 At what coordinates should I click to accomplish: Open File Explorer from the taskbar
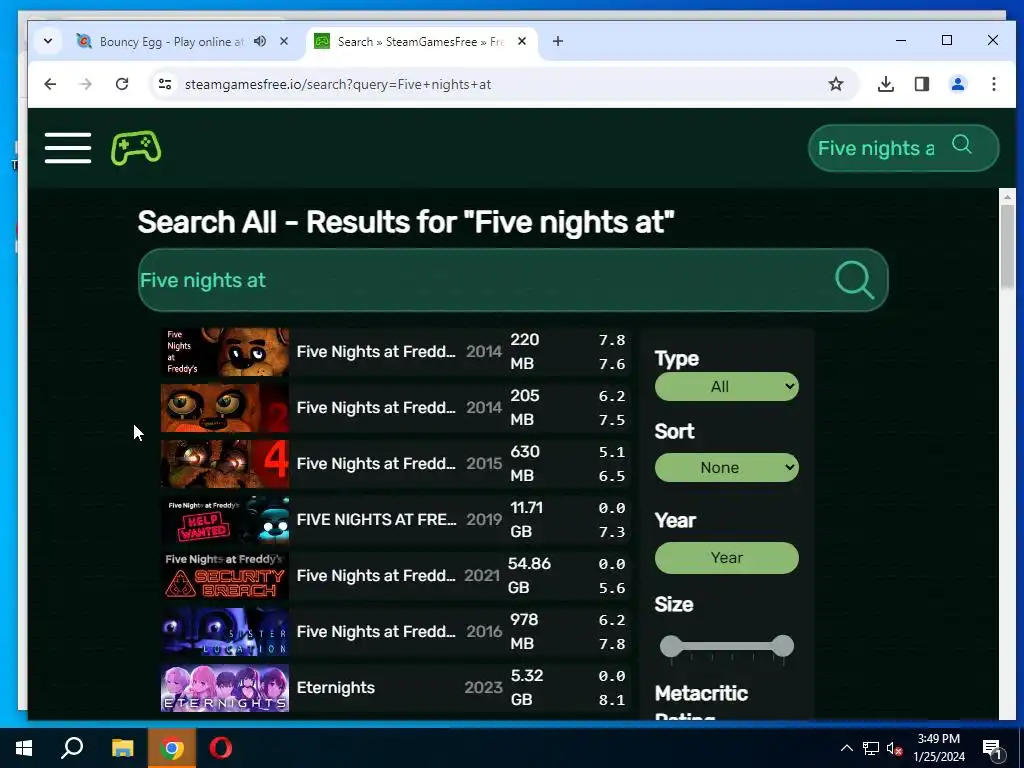(x=122, y=748)
